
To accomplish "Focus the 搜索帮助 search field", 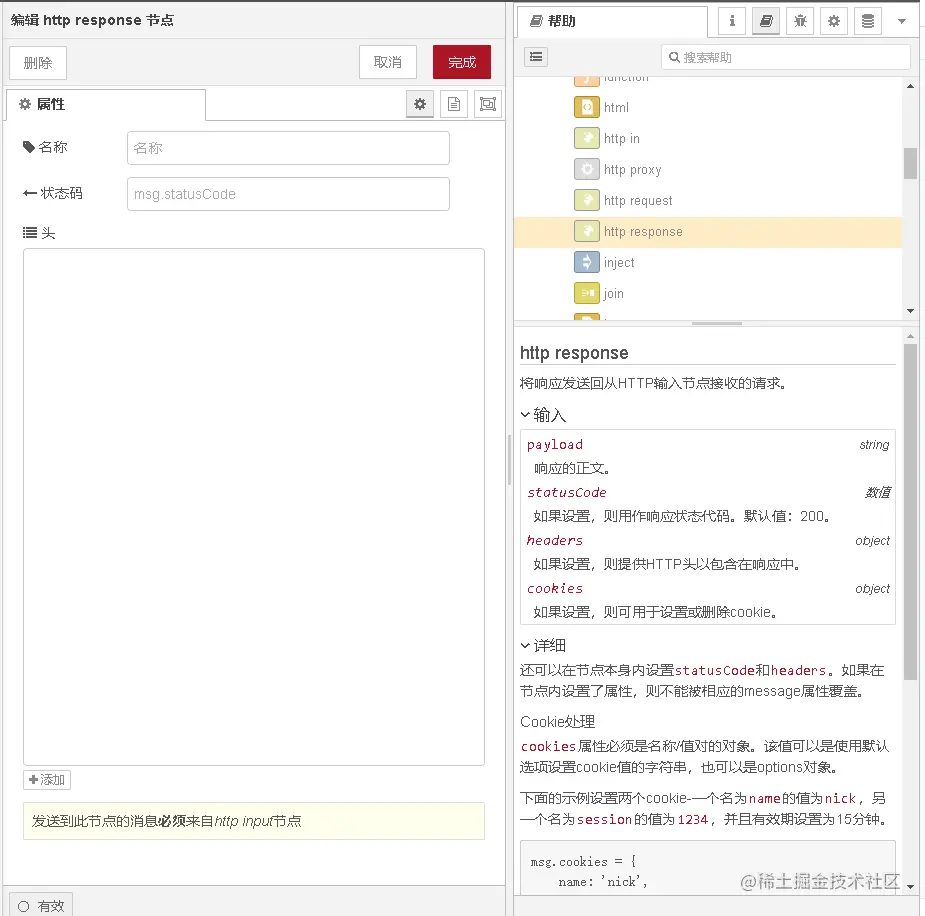I will click(786, 57).
